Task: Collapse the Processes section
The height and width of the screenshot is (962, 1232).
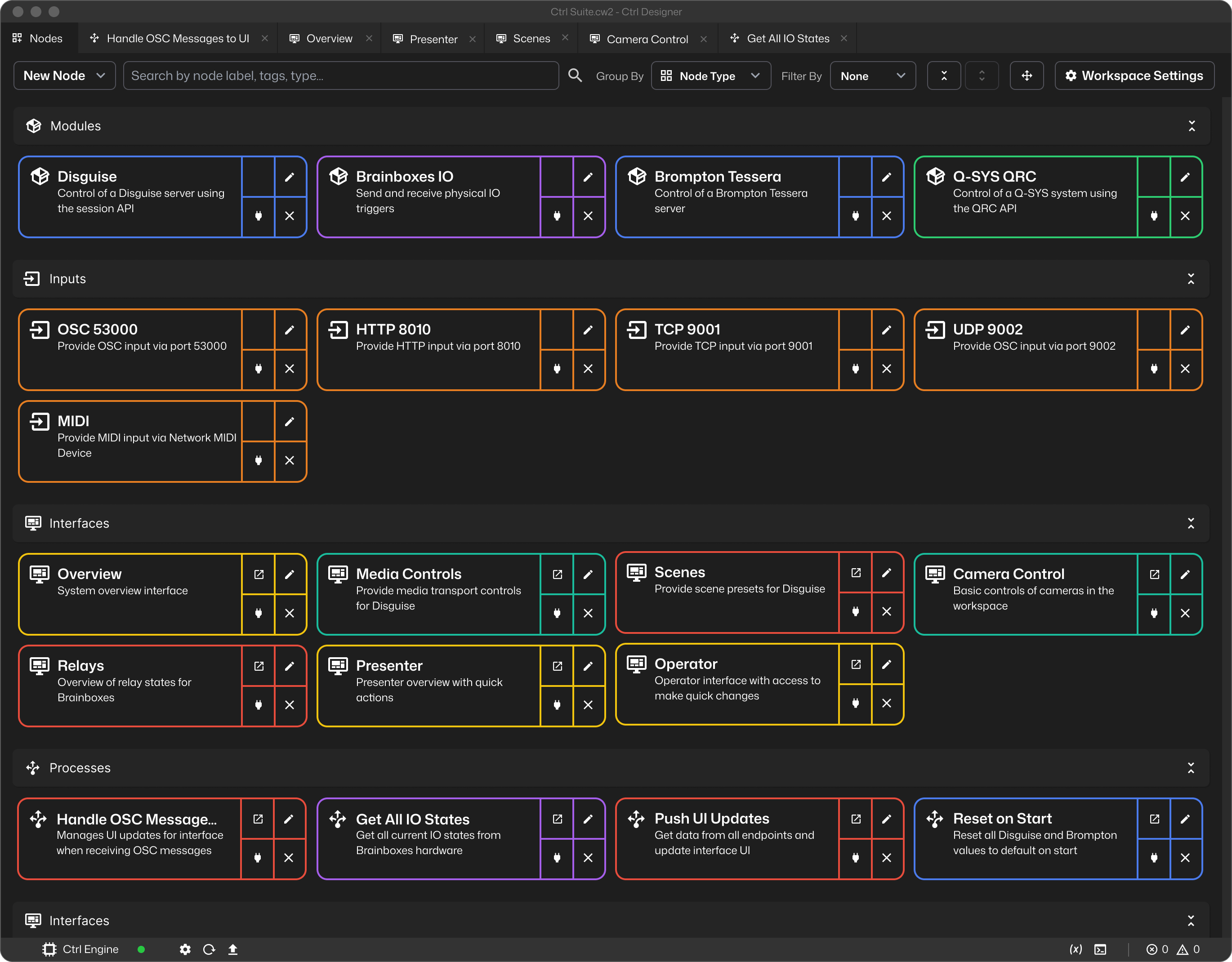Action: 1191,768
